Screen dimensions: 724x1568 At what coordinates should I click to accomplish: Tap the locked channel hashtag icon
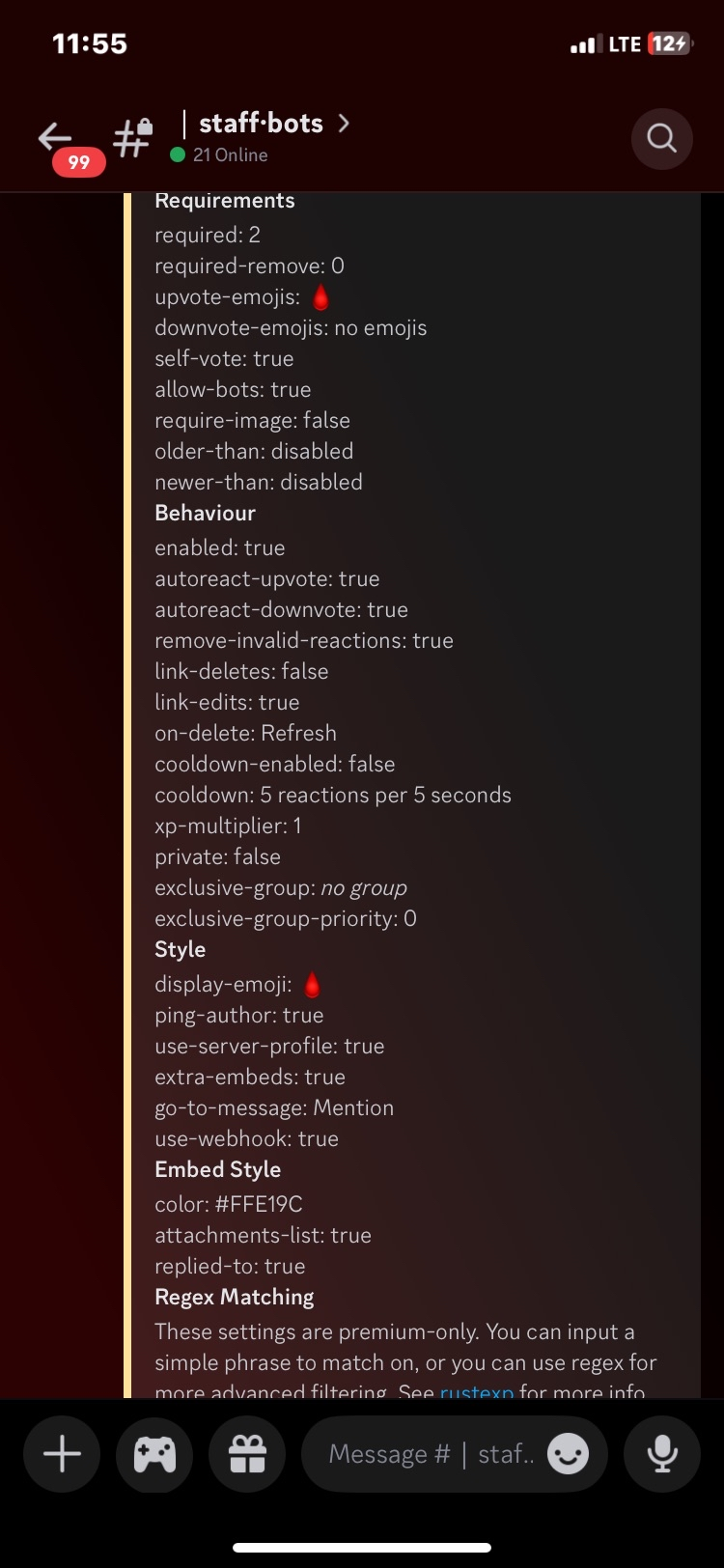pyautogui.click(x=132, y=138)
